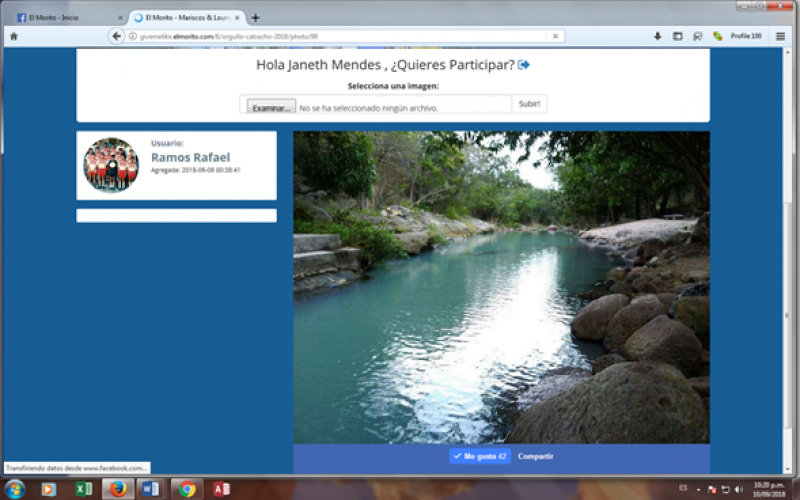Viewport: 800px width, 500px height.
Task: Open Google Chrome from the taskbar
Action: (186, 489)
